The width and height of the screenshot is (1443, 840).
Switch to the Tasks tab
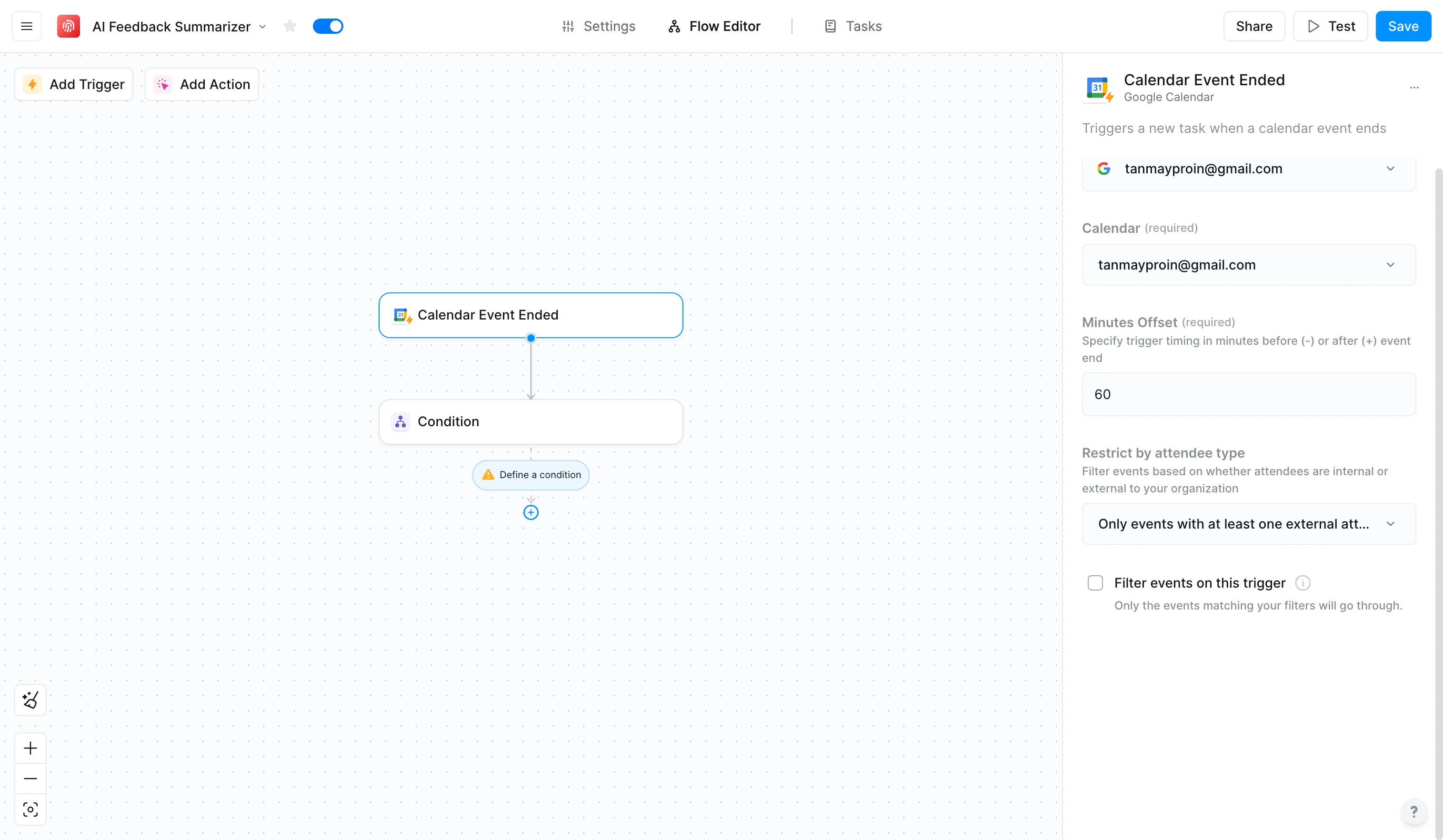(x=853, y=26)
